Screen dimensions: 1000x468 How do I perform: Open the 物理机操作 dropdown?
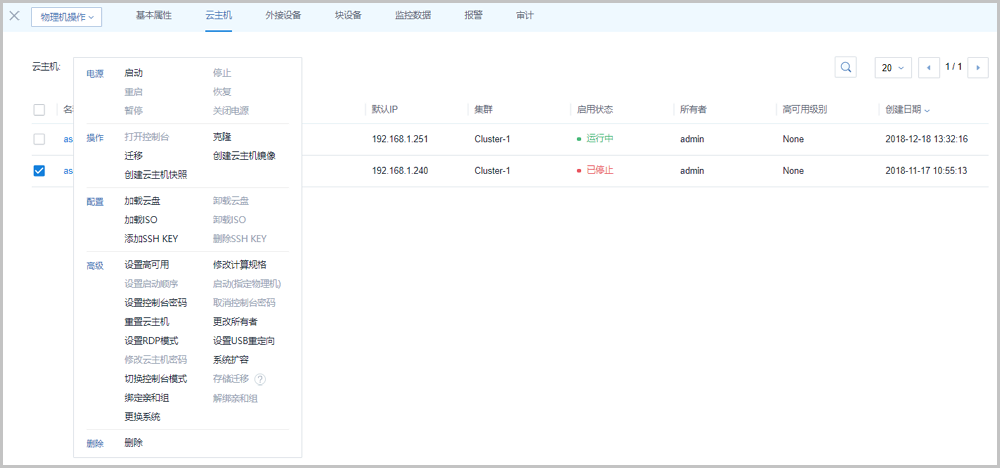(x=66, y=17)
